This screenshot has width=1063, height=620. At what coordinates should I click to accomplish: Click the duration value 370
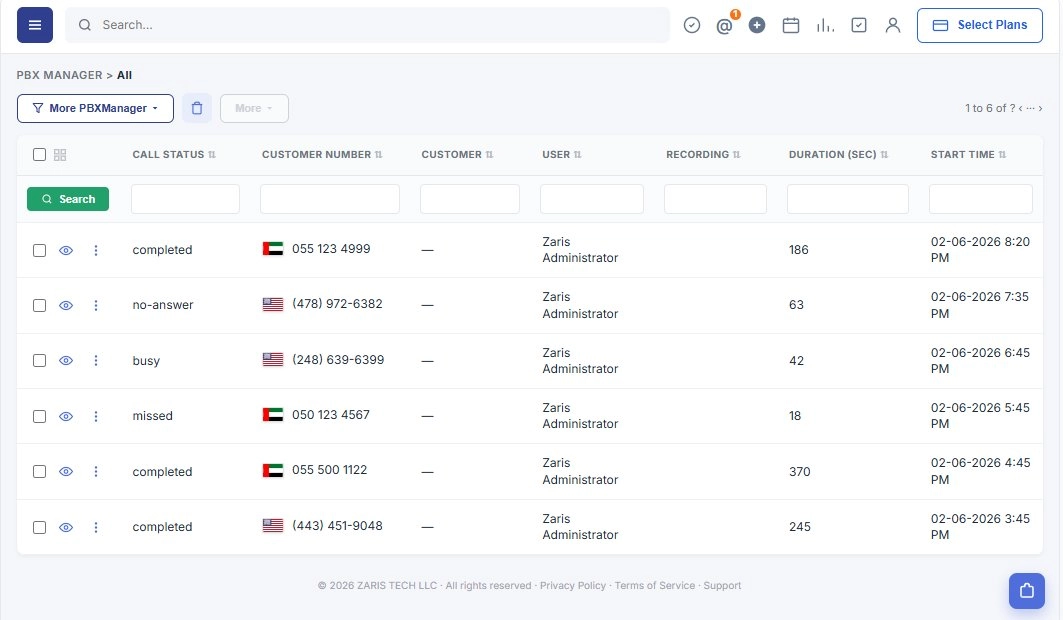(799, 472)
